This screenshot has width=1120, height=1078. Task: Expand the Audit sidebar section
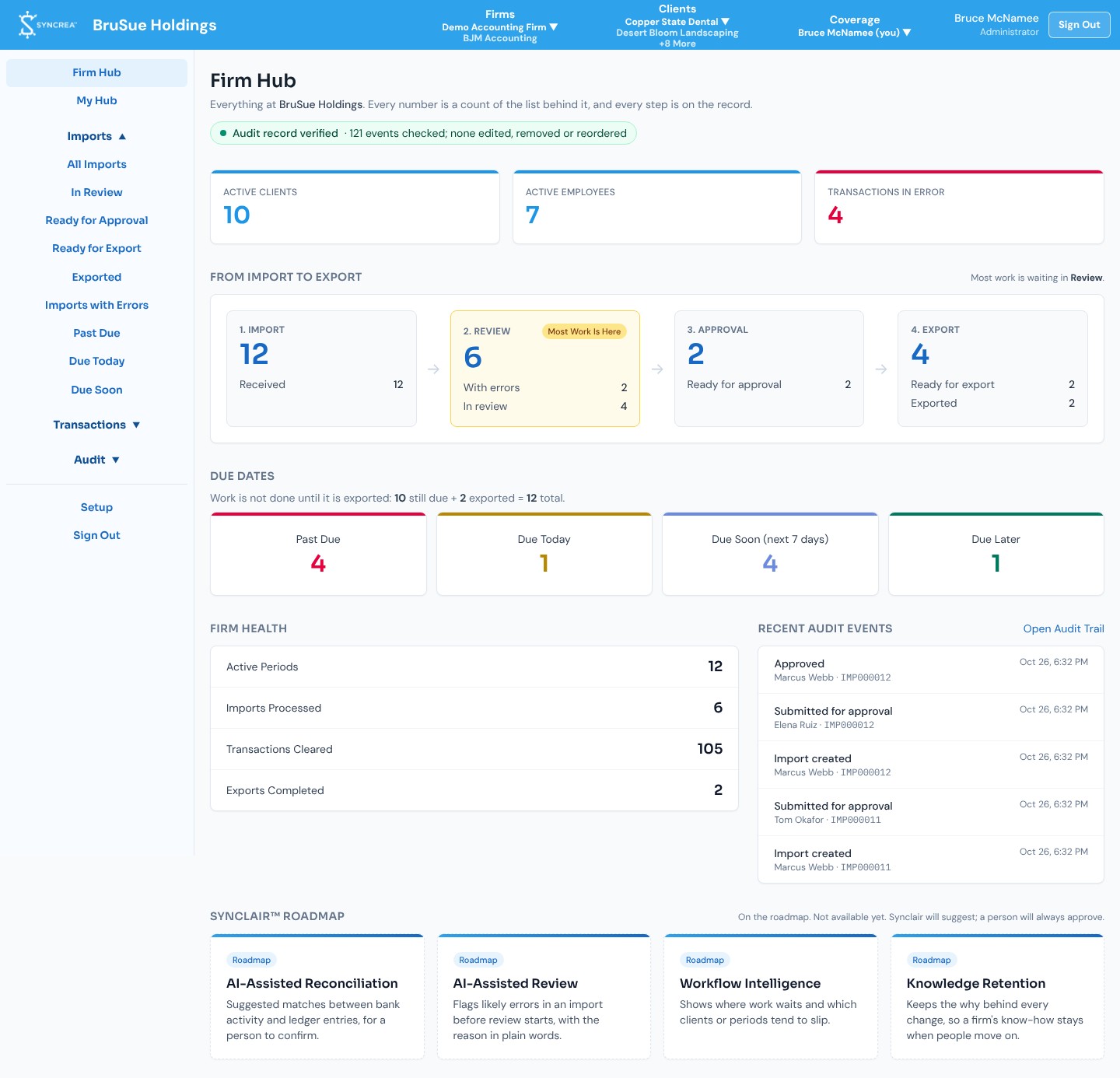click(x=96, y=460)
